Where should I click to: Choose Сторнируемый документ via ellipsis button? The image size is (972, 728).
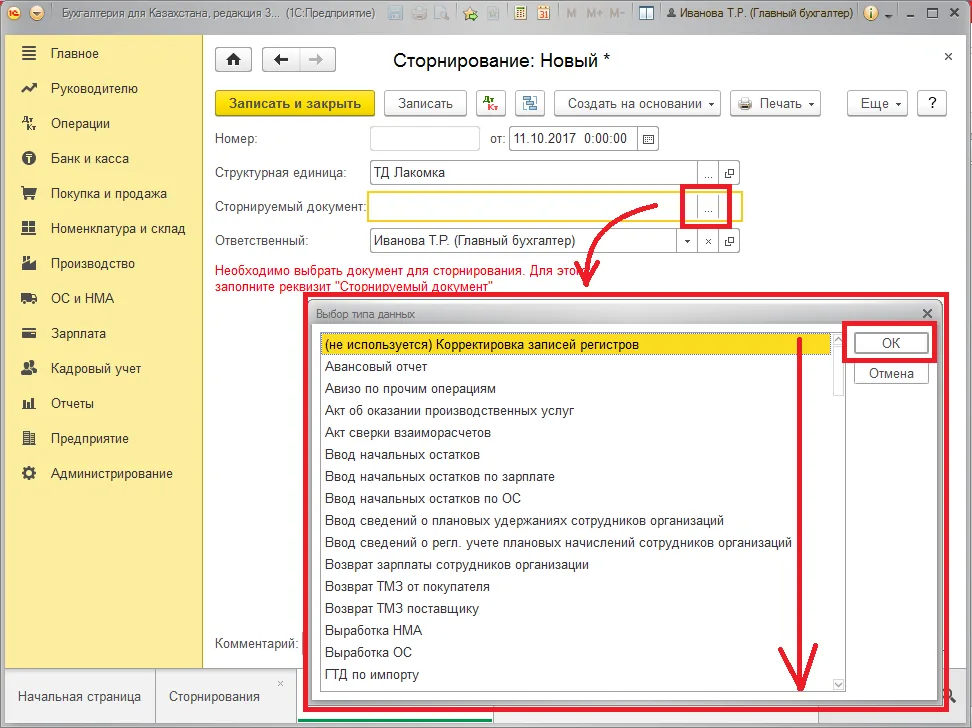click(708, 207)
